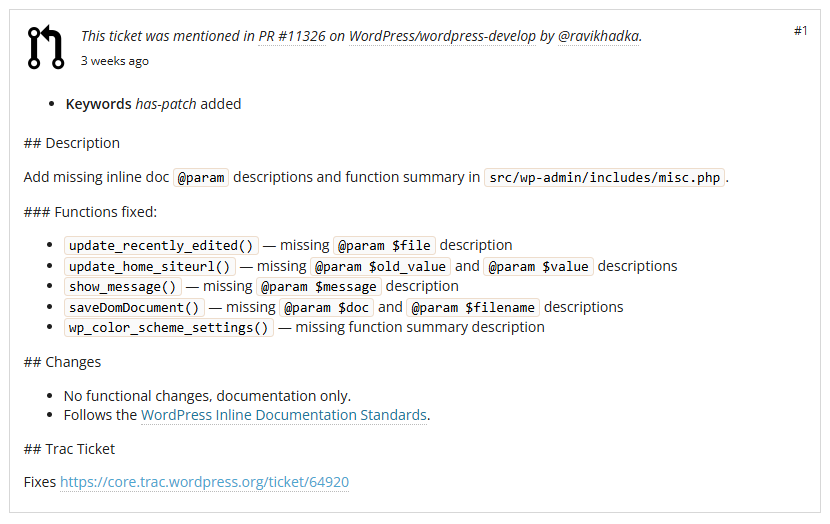Click the update_home_siteurl() code label
This screenshot has height=524, width=830.
(x=149, y=266)
